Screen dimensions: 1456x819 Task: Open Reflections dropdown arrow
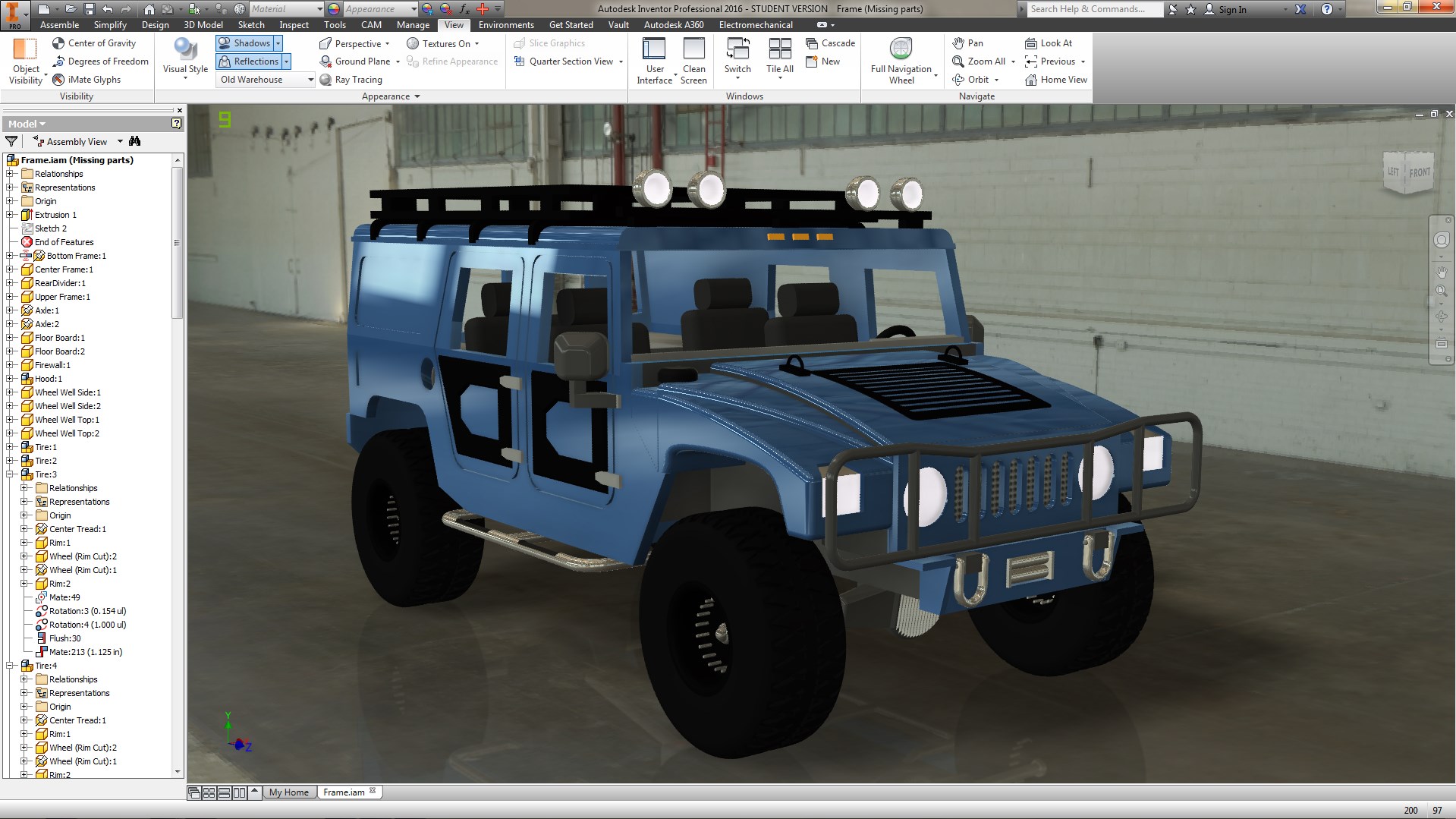pyautogui.click(x=287, y=61)
